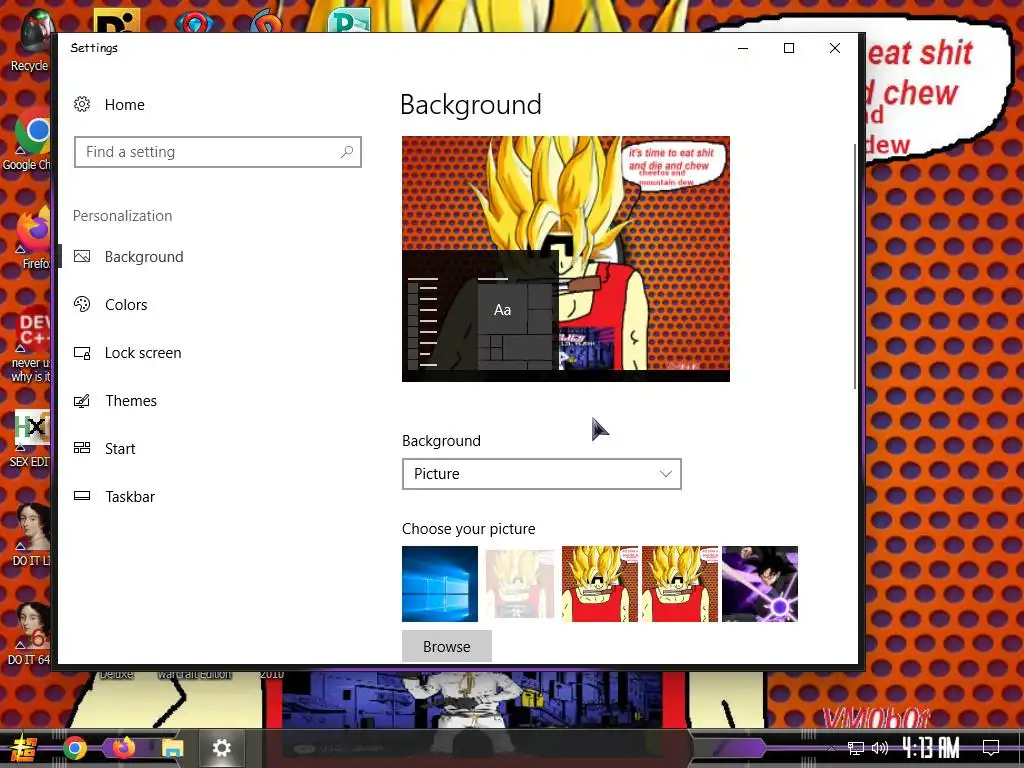Screen dimensions: 1024x768
Task: Click the Lock screen icon
Action: 82,353
